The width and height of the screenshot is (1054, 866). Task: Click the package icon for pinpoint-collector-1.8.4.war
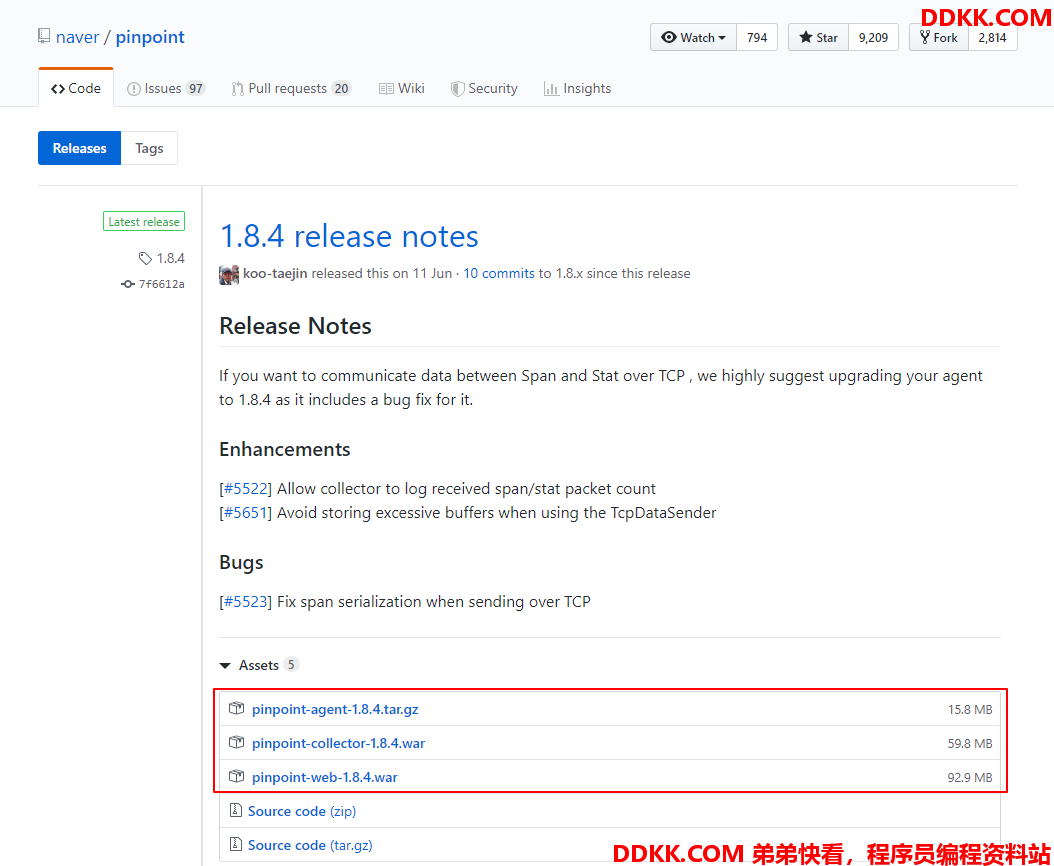tap(236, 742)
